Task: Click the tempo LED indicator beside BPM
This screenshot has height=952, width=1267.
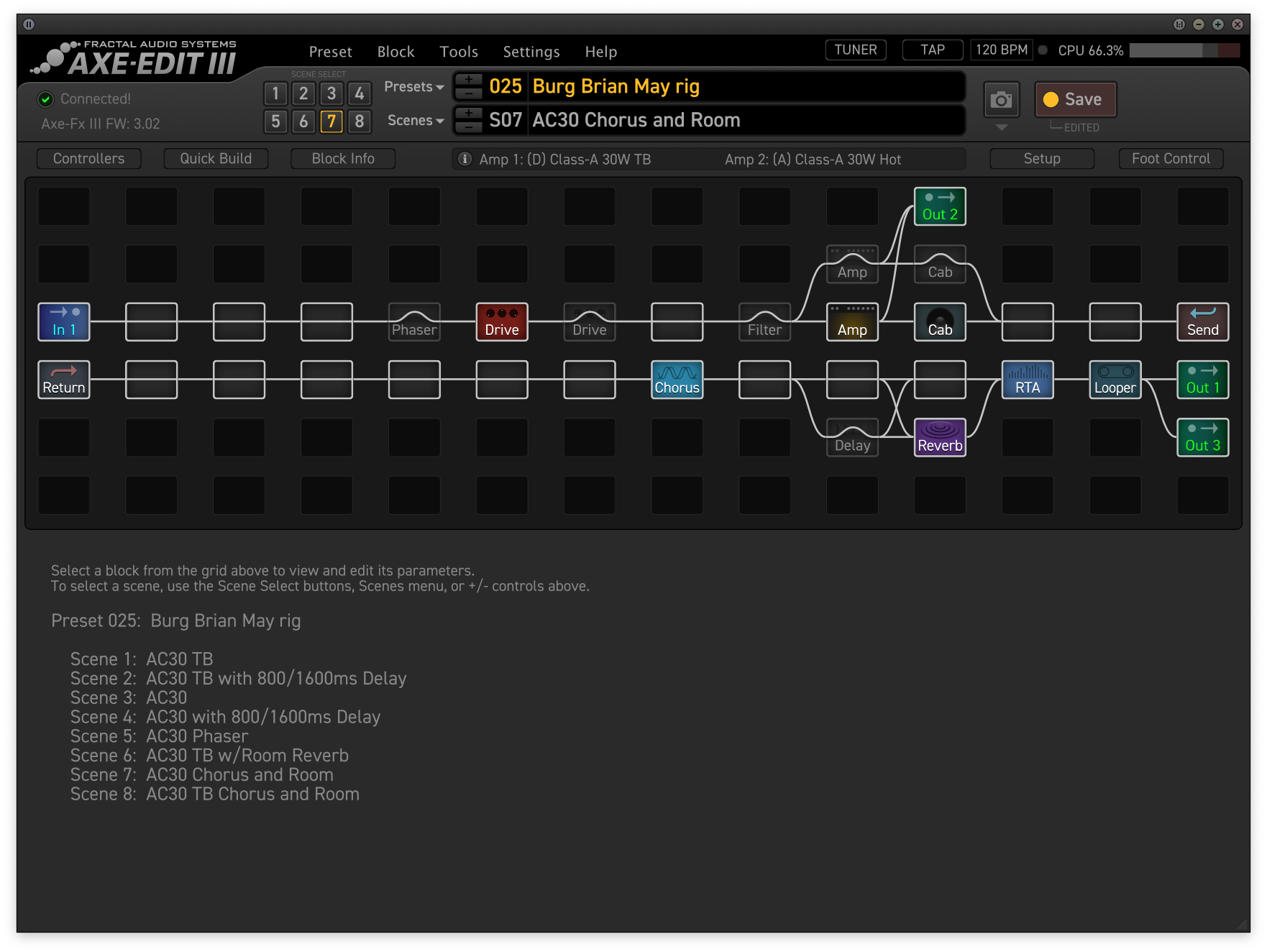Action: point(1043,50)
